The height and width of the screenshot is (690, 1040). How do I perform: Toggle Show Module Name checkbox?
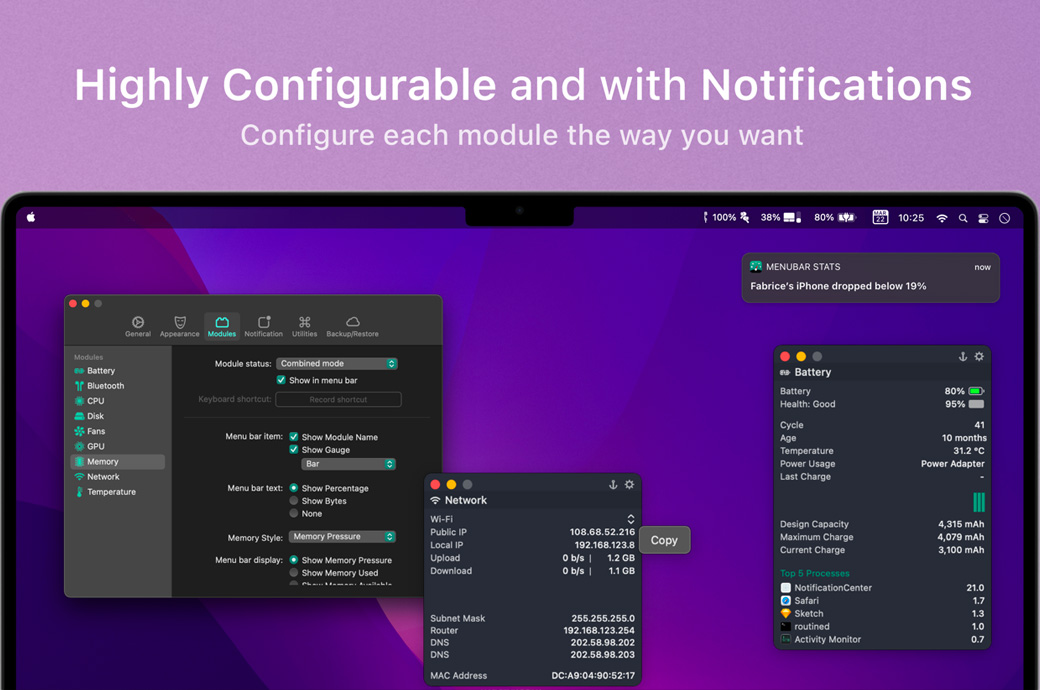[x=294, y=437]
